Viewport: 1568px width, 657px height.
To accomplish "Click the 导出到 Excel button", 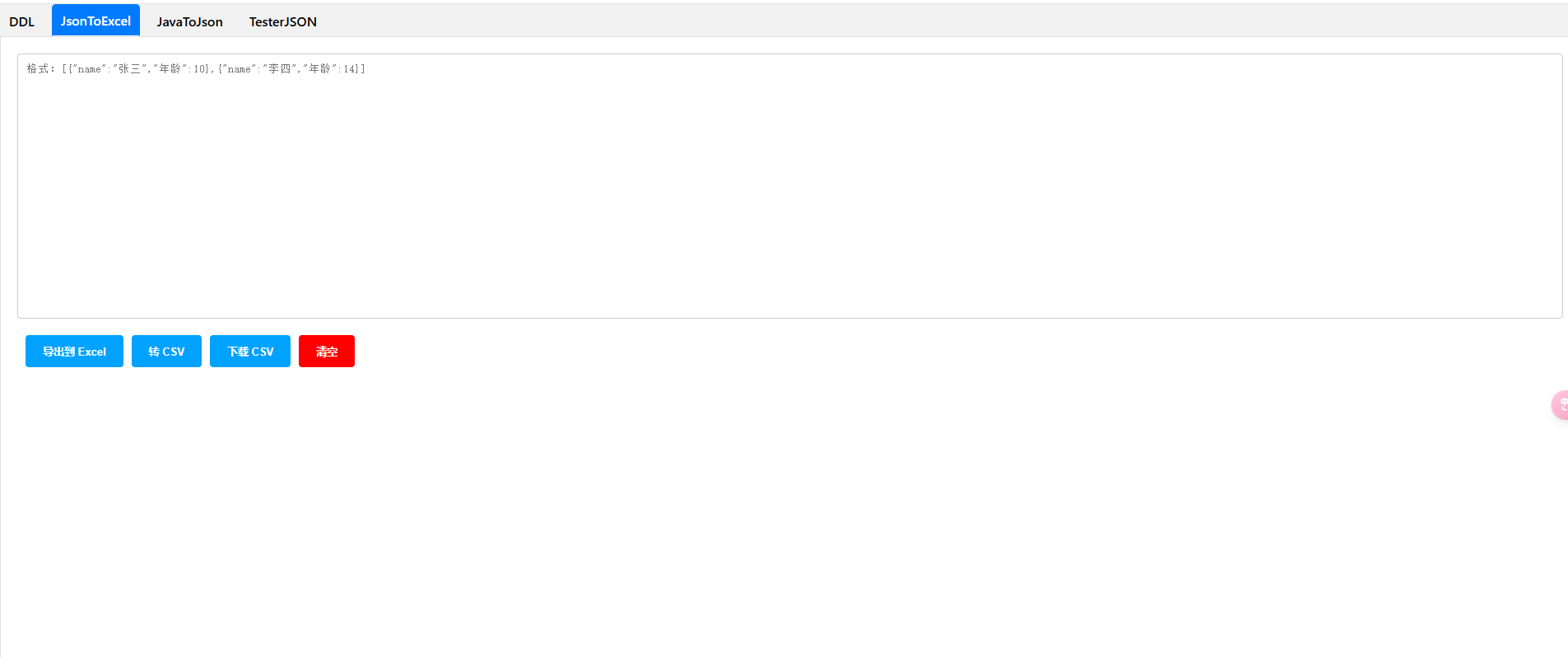I will pyautogui.click(x=74, y=352).
